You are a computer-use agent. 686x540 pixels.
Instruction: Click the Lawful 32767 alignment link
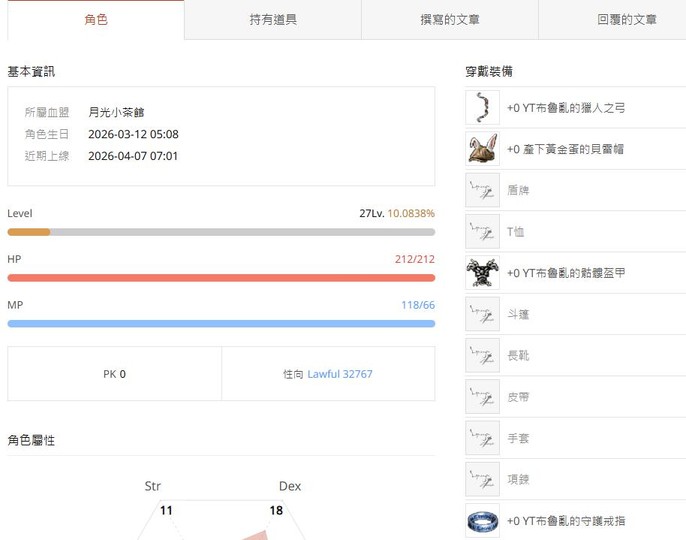(x=340, y=374)
